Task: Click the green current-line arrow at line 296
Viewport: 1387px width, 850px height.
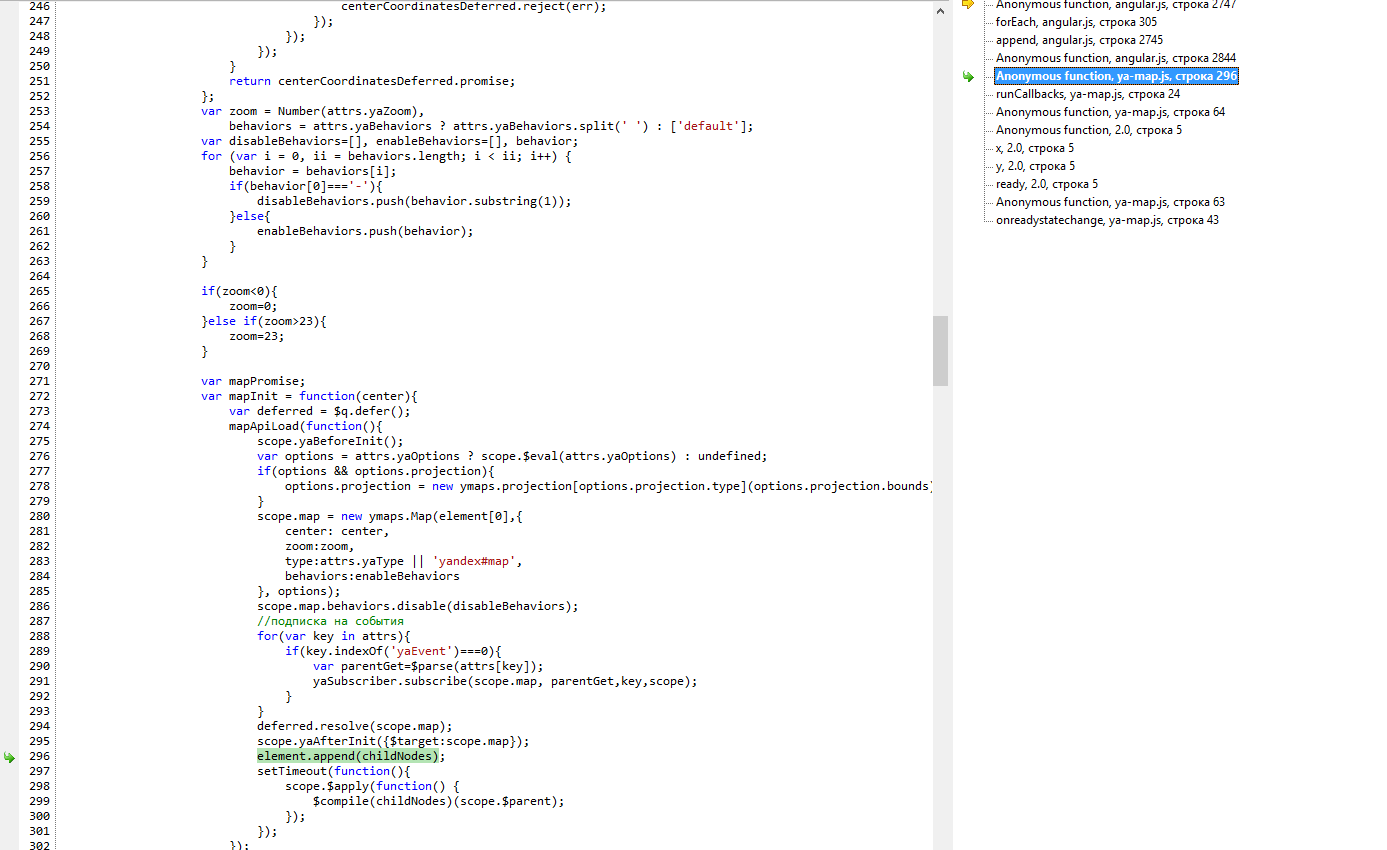Action: (9, 757)
